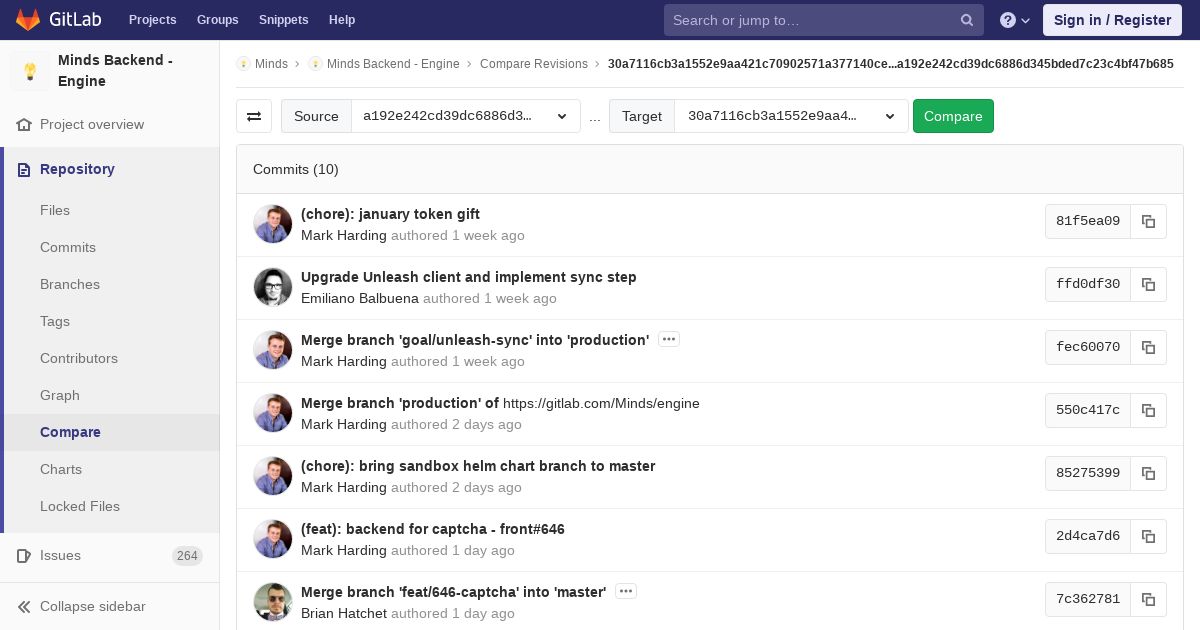Copy commit SHA 81f5ea09
The image size is (1200, 630).
[x=1148, y=221]
